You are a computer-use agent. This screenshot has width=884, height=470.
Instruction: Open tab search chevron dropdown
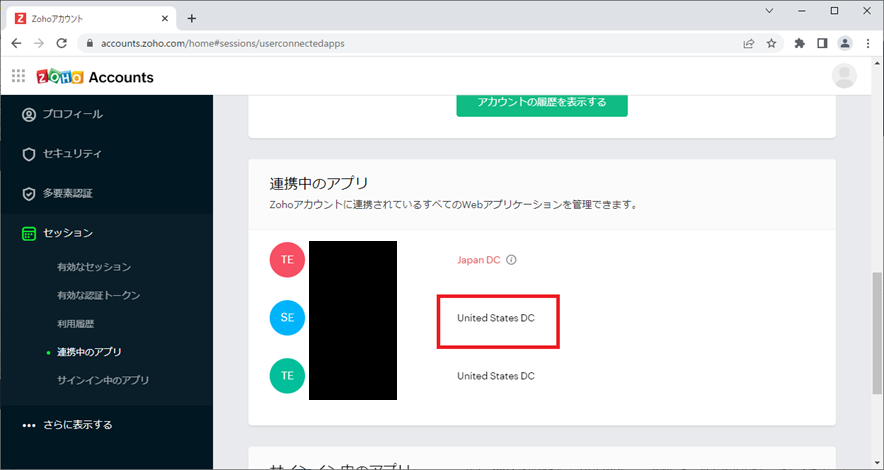[x=768, y=11]
